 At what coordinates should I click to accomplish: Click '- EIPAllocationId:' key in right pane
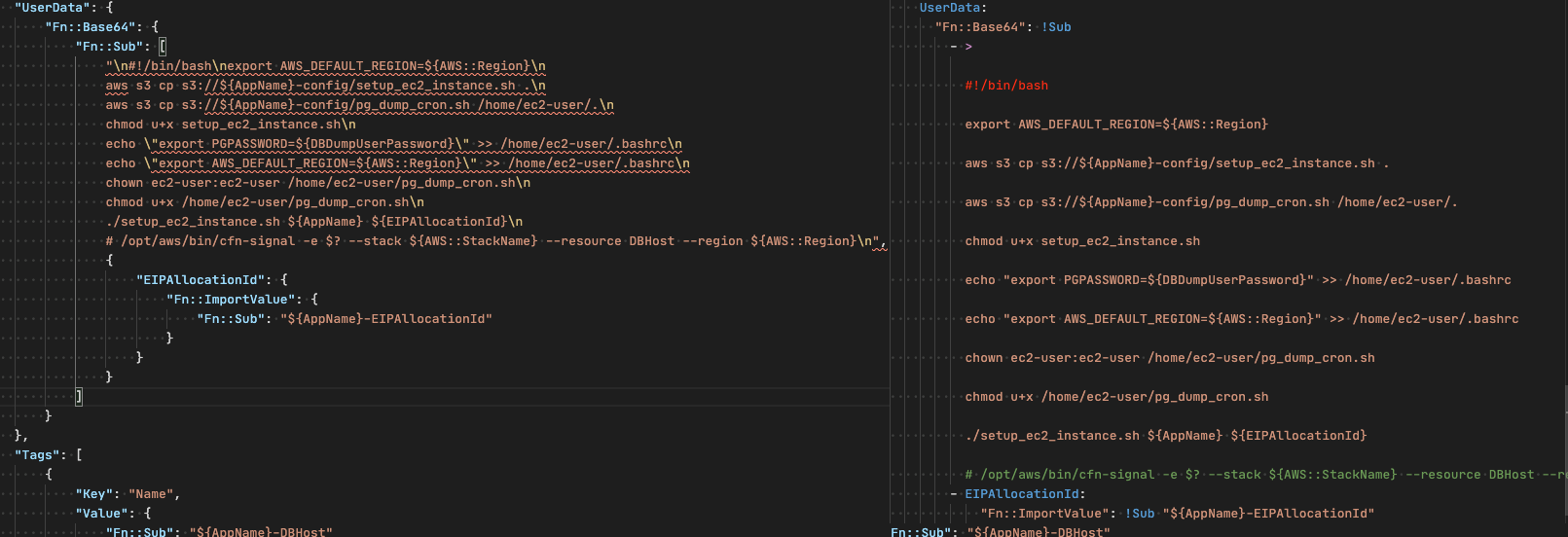coord(1017,494)
